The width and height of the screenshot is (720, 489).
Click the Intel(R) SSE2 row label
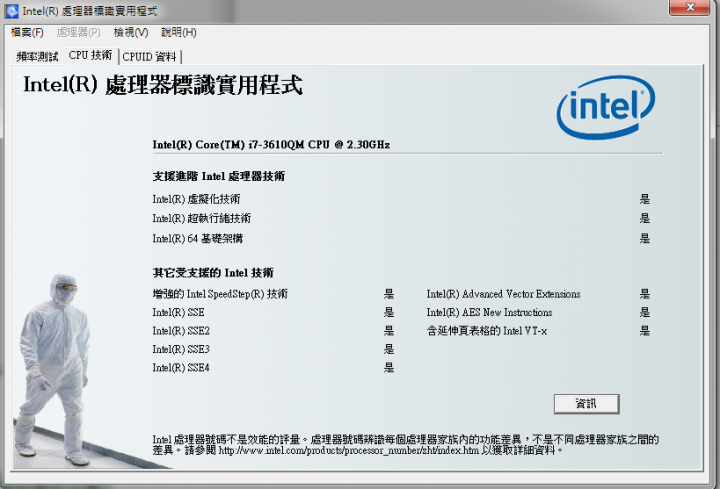pyautogui.click(x=181, y=331)
